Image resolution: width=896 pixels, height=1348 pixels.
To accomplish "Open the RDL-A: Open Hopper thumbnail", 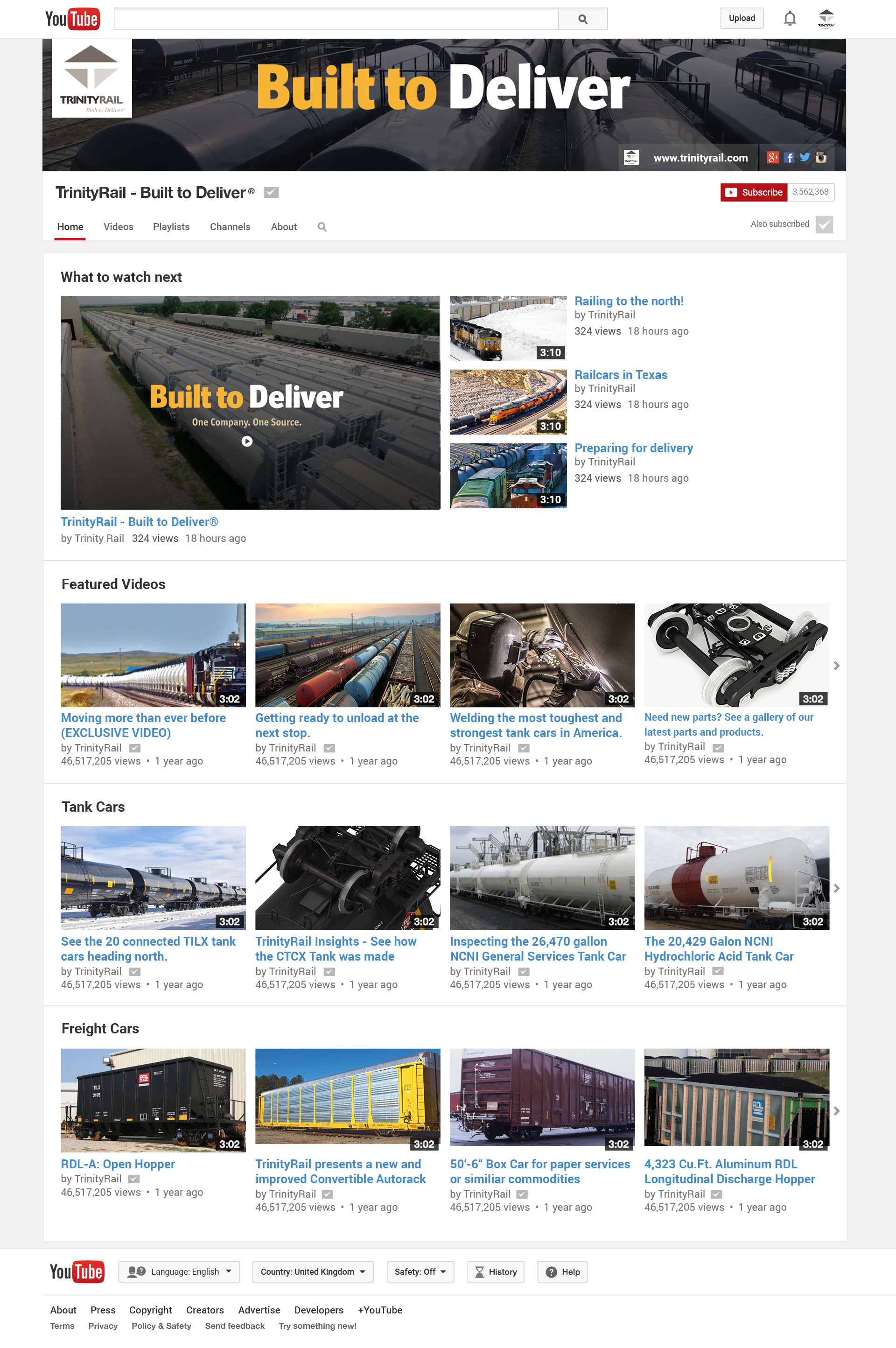I will point(153,1100).
